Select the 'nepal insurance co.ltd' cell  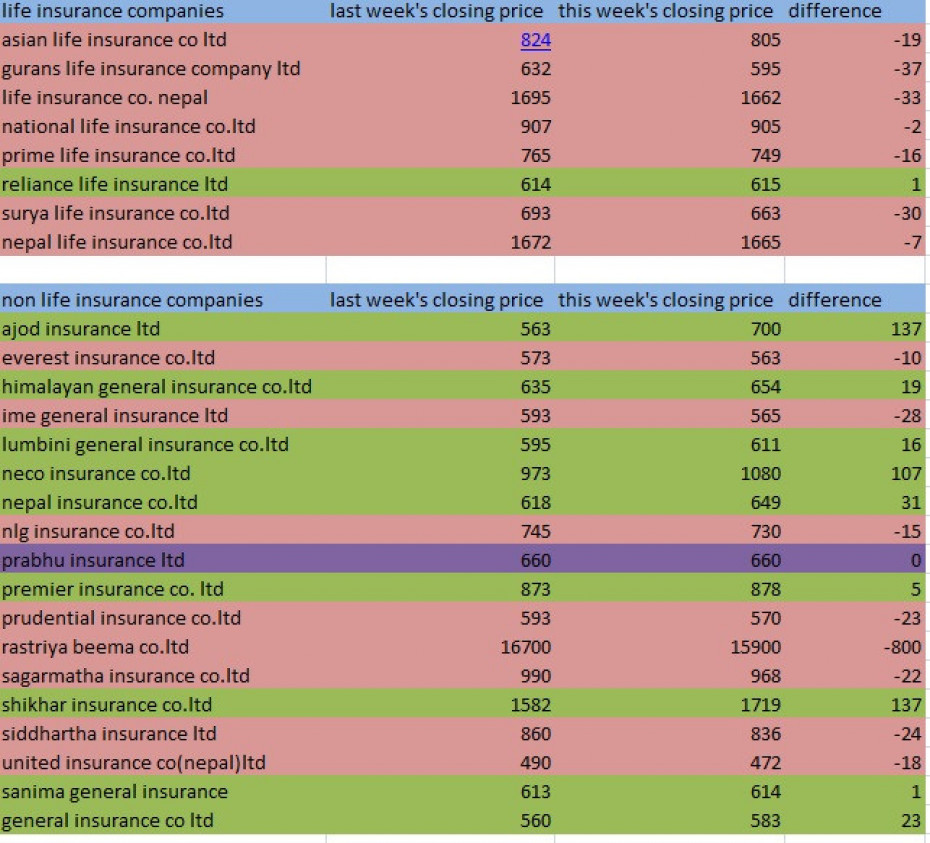point(163,502)
